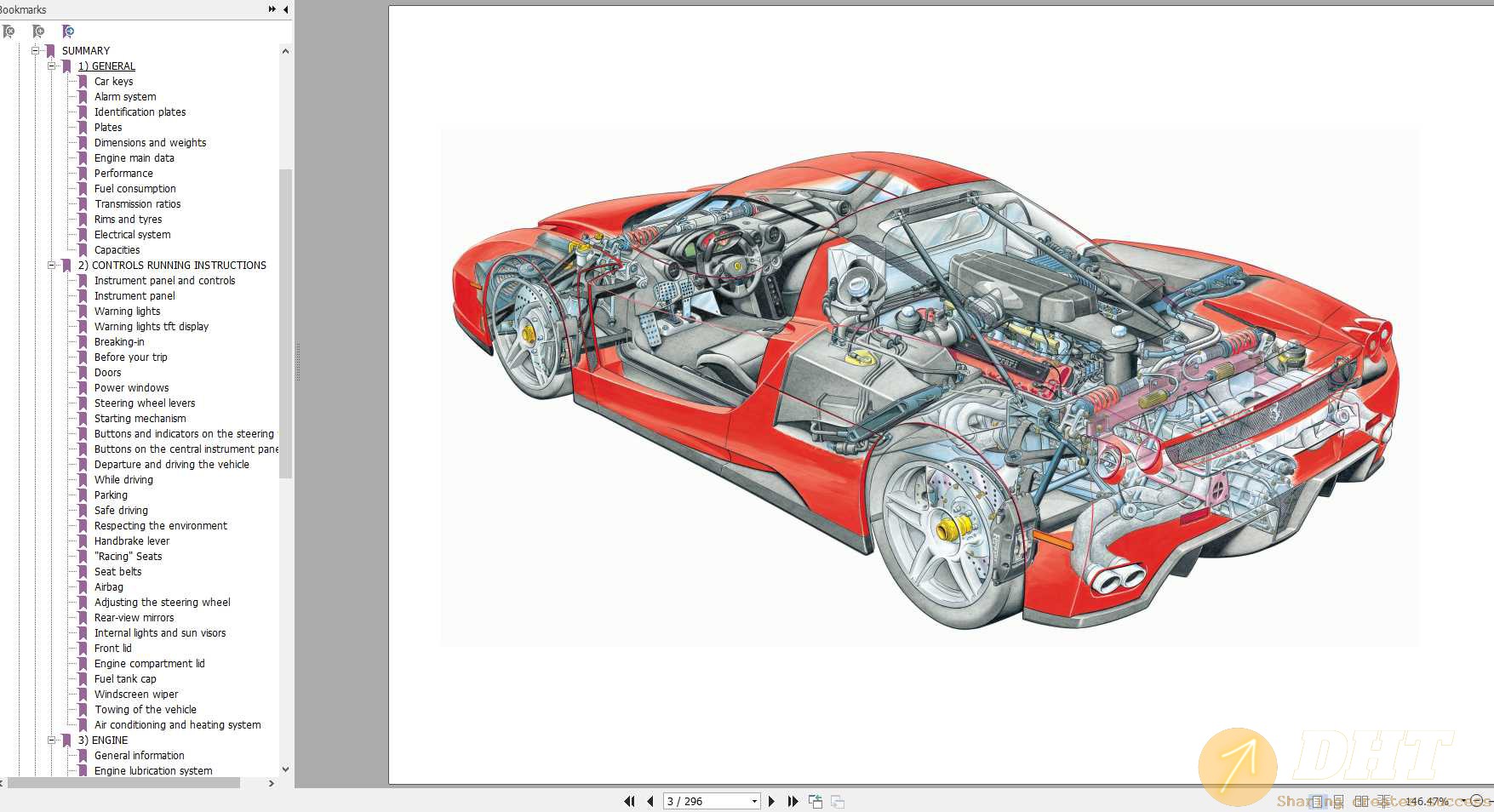Open the Departure and driving the vehicle bookmark
Viewport: 1494px width, 812px height.
[x=171, y=464]
